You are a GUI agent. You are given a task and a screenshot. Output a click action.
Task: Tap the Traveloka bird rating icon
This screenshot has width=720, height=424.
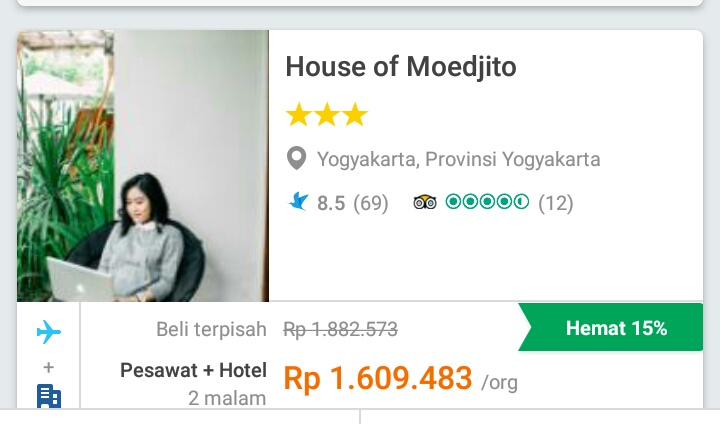pyautogui.click(x=298, y=202)
